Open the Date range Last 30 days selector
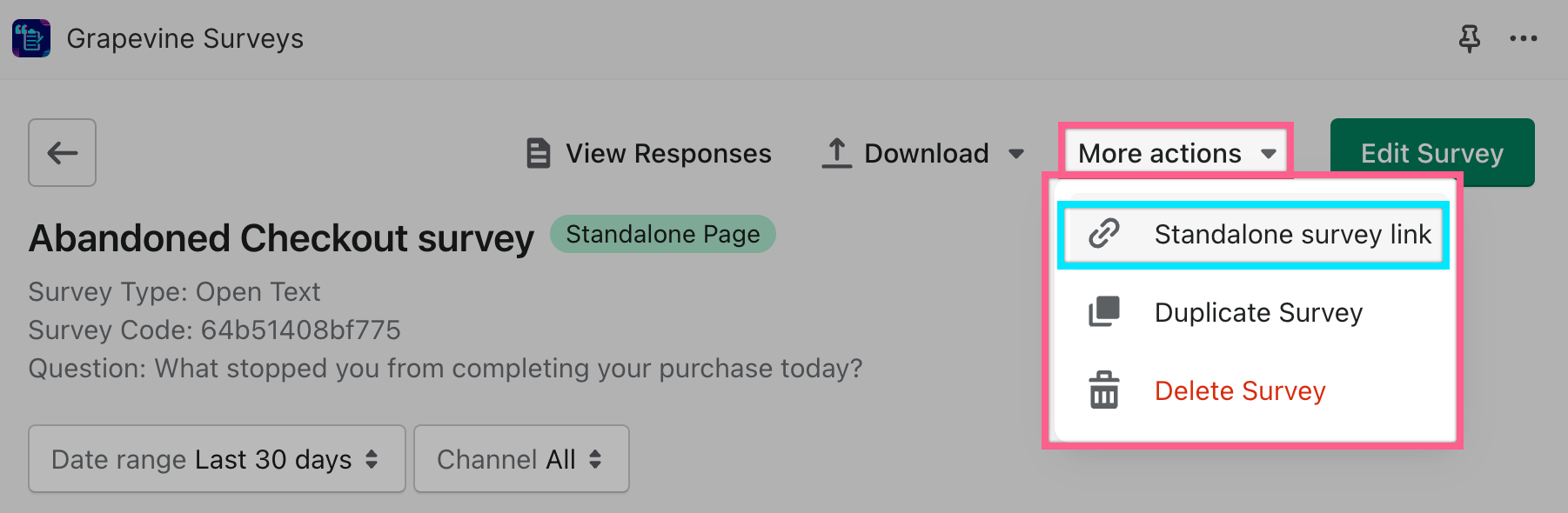1568x513 pixels. point(216,459)
